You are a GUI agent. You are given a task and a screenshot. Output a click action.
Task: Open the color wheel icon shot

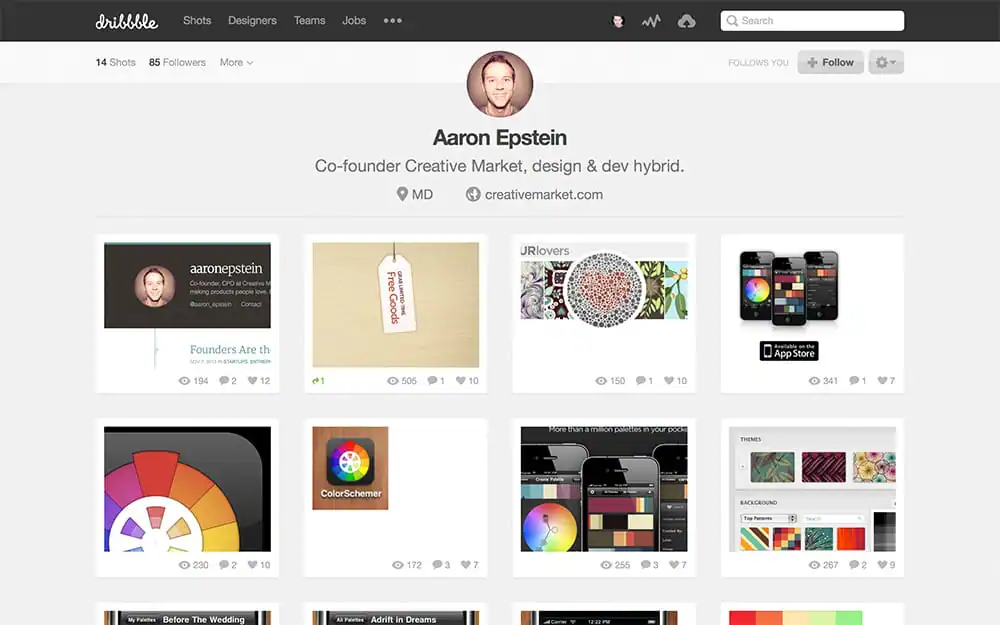pyautogui.click(x=188, y=489)
